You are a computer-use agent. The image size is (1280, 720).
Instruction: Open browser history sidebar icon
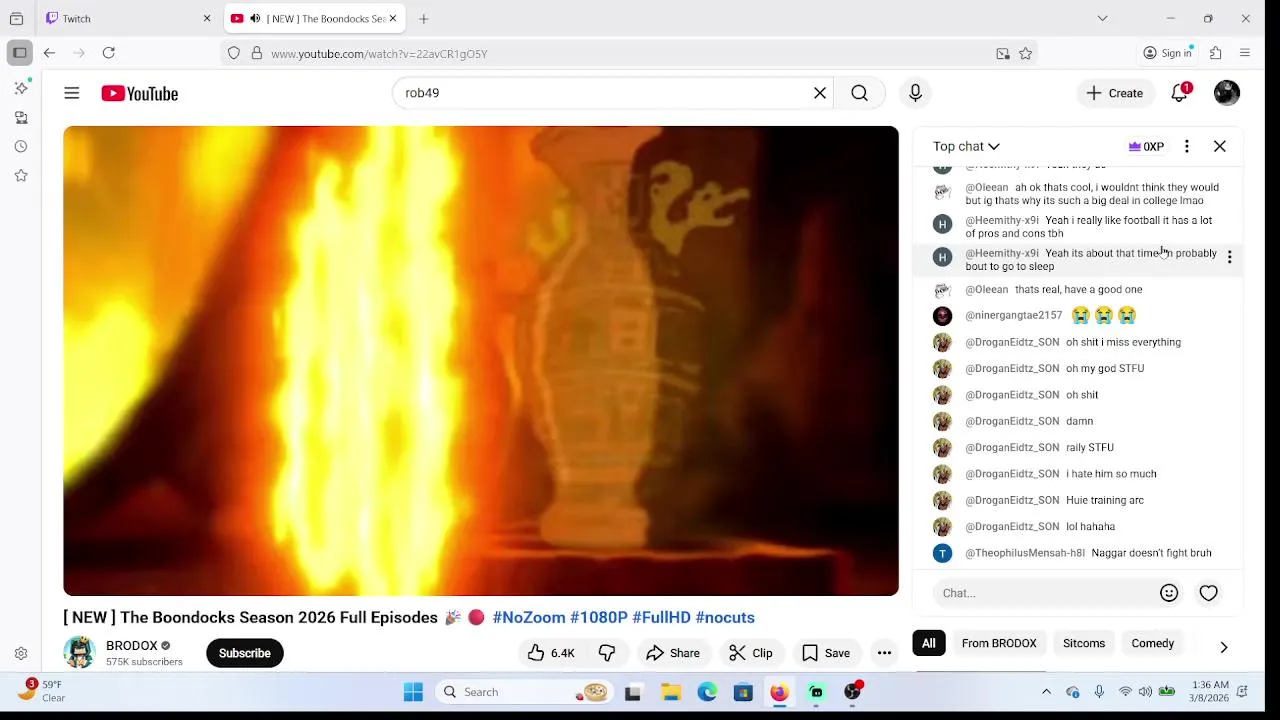pos(21,146)
